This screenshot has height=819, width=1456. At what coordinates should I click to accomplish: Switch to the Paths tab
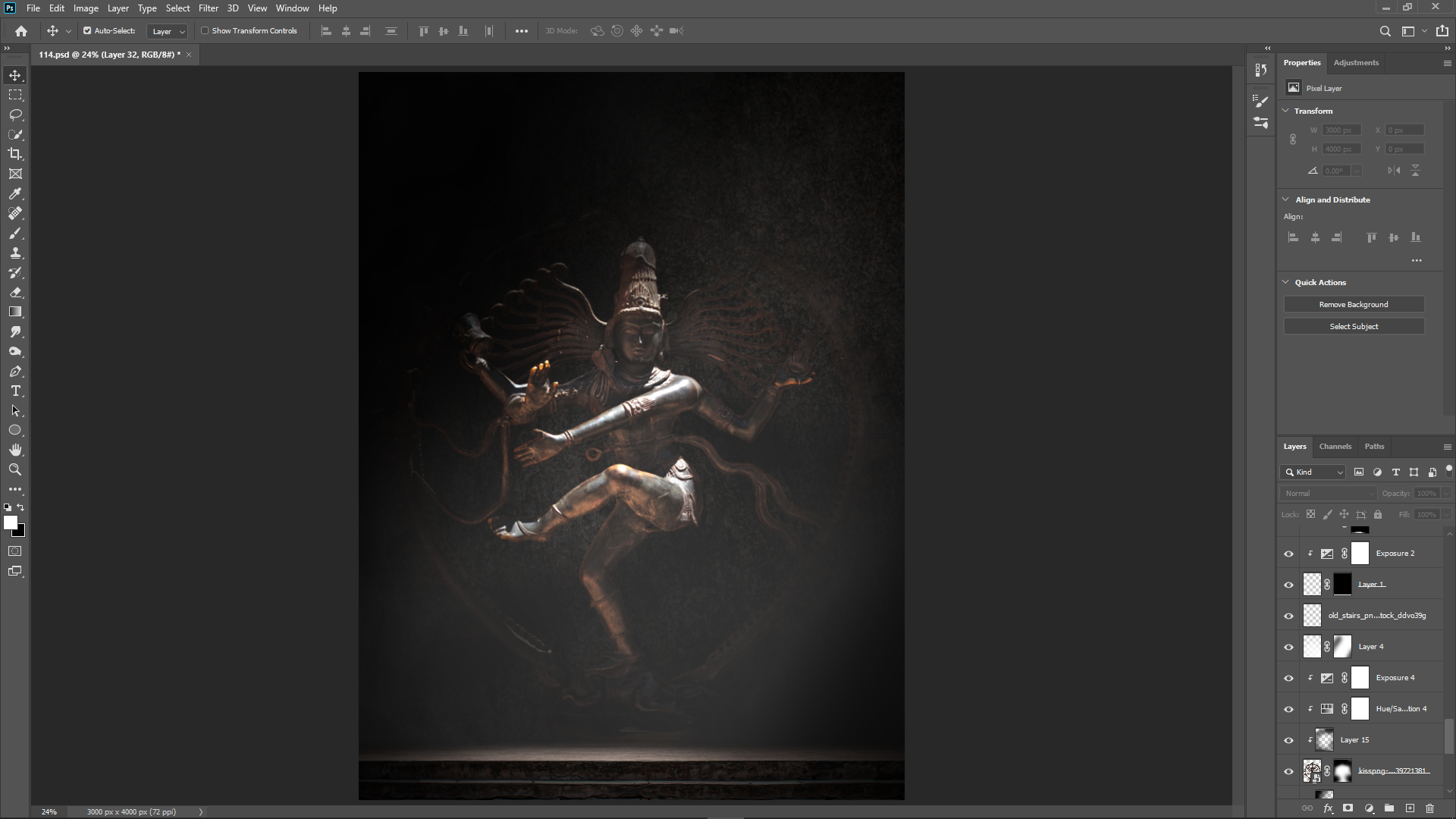[x=1374, y=447]
